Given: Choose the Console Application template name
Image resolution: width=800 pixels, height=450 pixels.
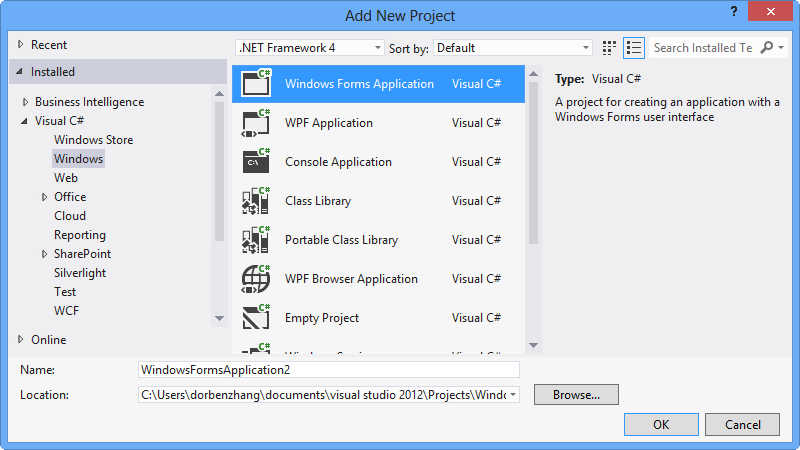Looking at the screenshot, I should pos(338,162).
